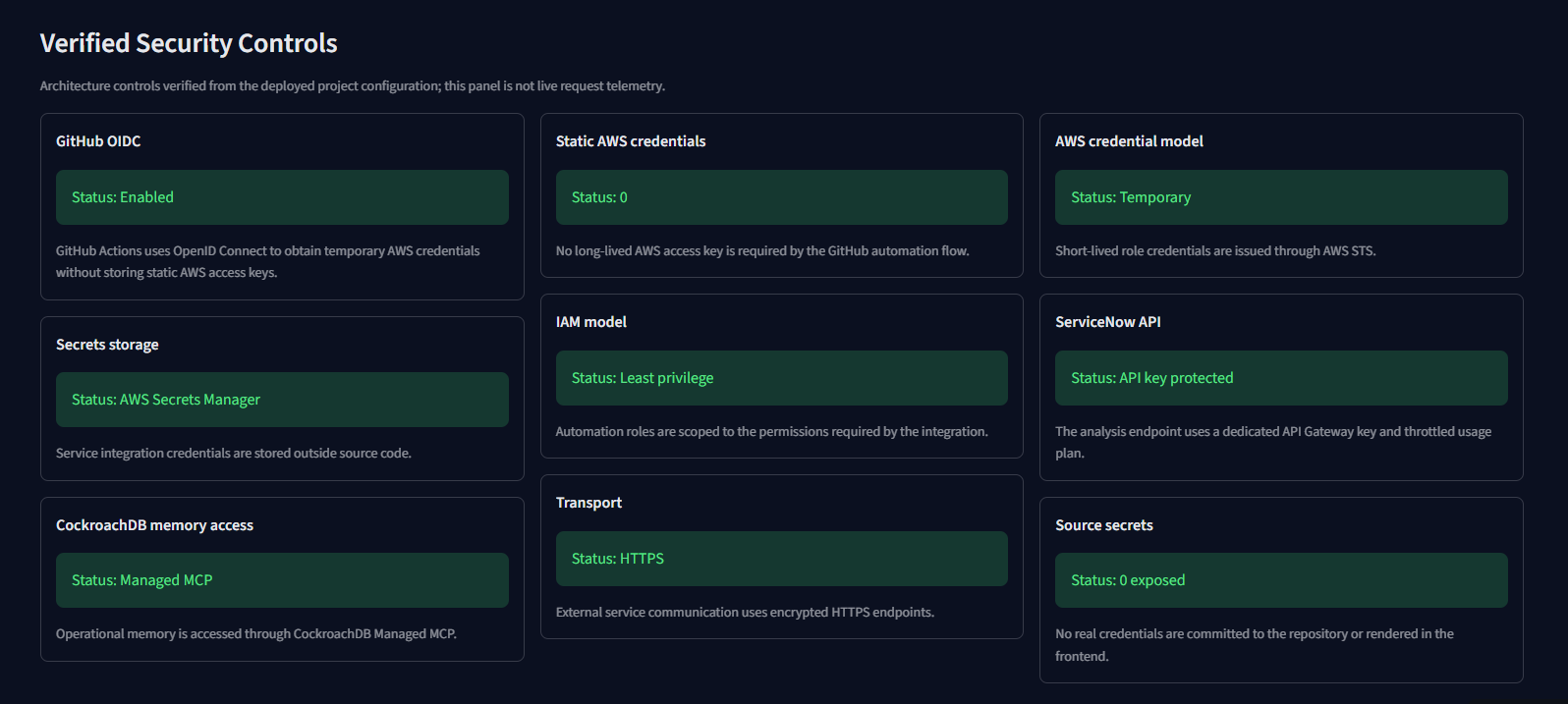Click the architecture controls subtitle text
The height and width of the screenshot is (704, 1568).
[x=353, y=86]
